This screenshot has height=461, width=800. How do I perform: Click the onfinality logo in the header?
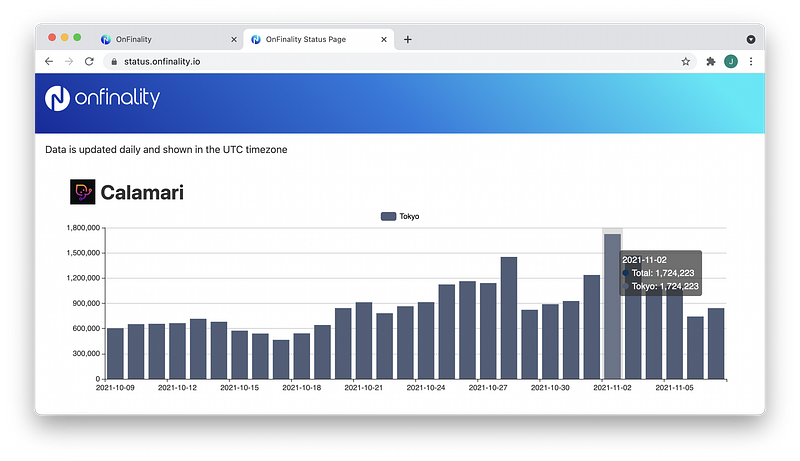103,98
